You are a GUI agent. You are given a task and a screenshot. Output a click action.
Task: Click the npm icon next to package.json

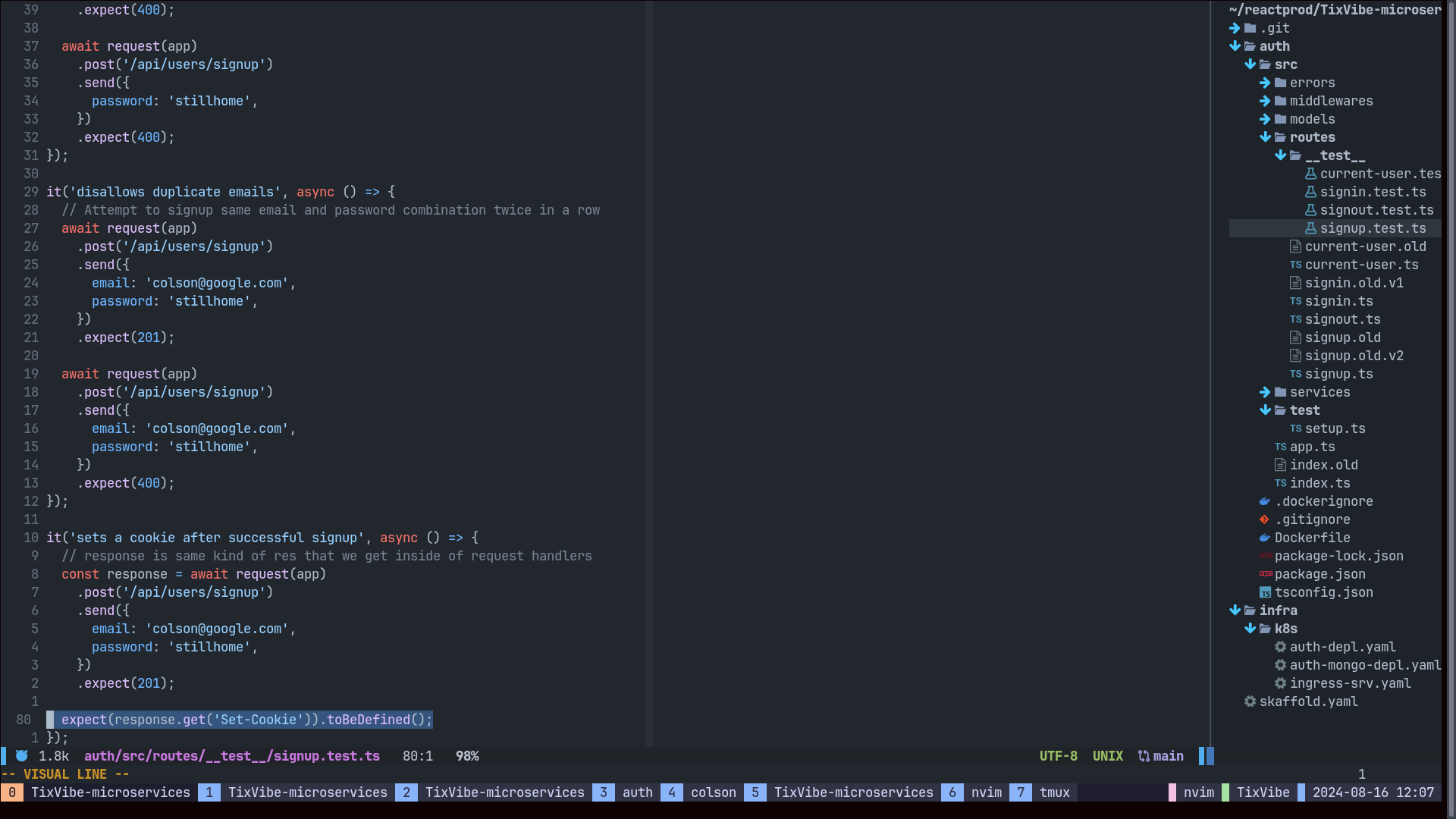coord(1265,574)
